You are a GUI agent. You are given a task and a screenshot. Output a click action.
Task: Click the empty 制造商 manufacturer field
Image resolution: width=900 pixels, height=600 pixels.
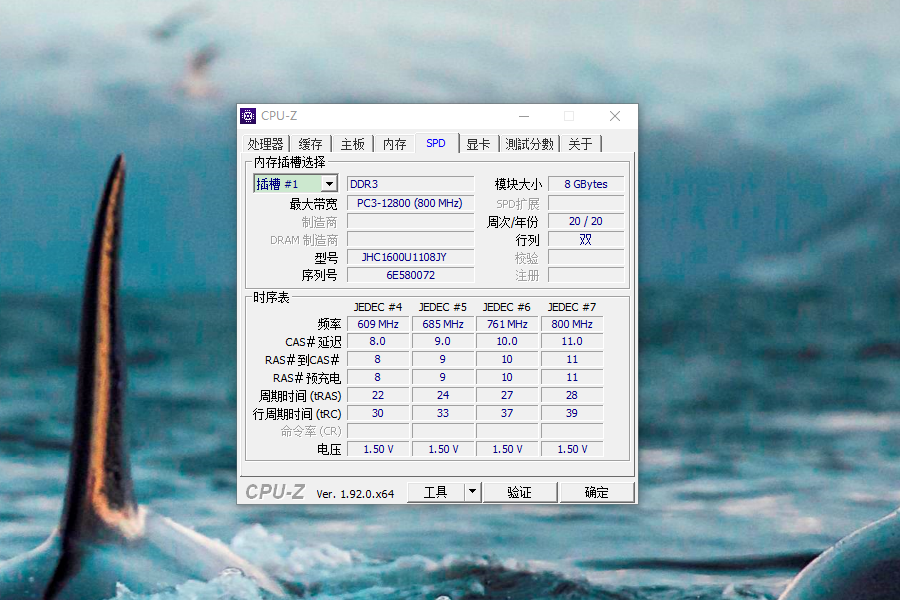(x=410, y=222)
